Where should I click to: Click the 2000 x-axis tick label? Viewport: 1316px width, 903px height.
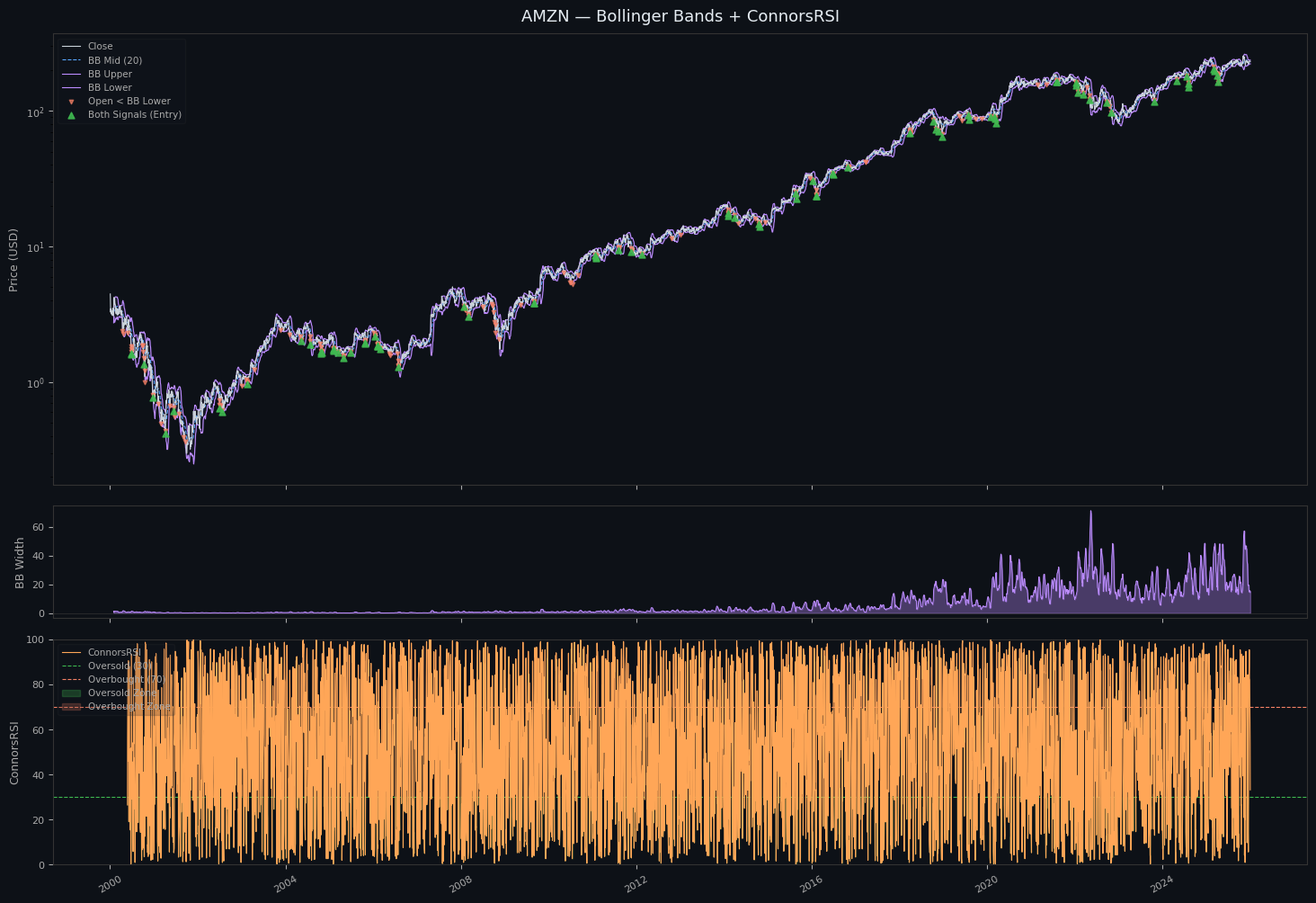110,884
